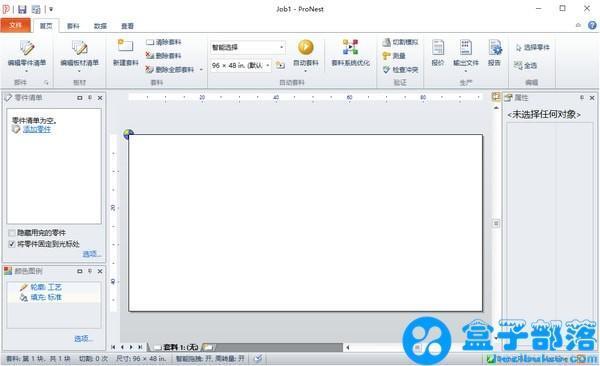Open the 96 × 48 in. plate size dropdown
This screenshot has height=366, width=600.
tap(268, 65)
